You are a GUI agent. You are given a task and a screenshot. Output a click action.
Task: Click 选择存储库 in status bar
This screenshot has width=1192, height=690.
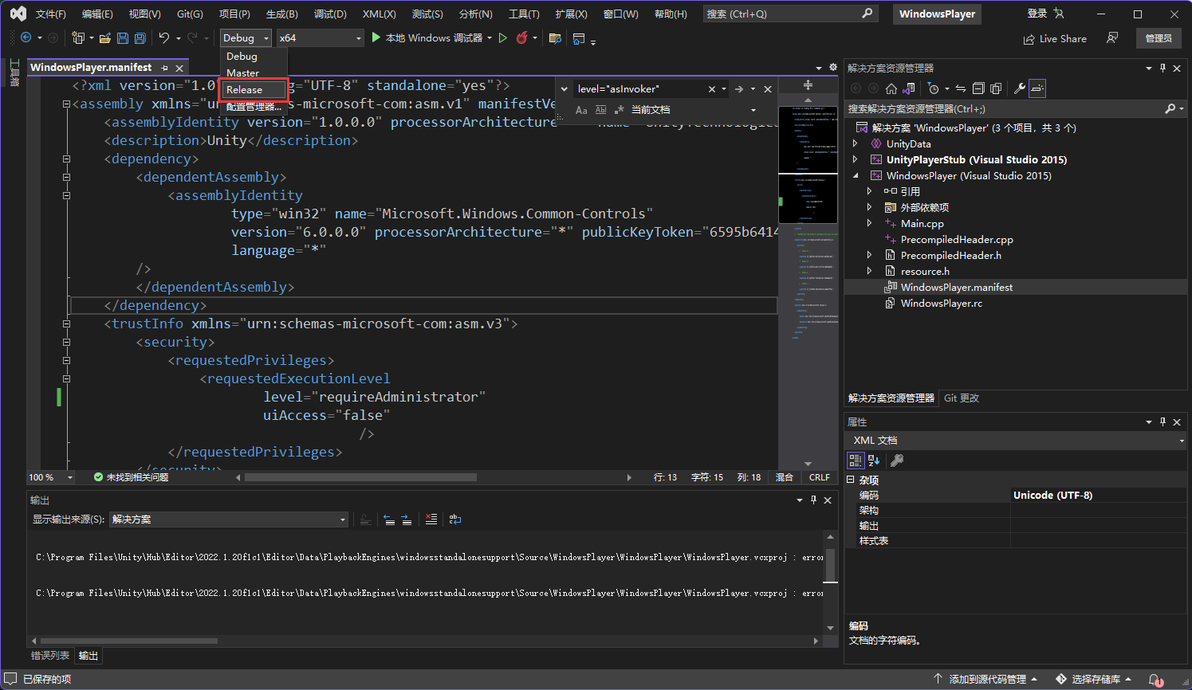1095,679
